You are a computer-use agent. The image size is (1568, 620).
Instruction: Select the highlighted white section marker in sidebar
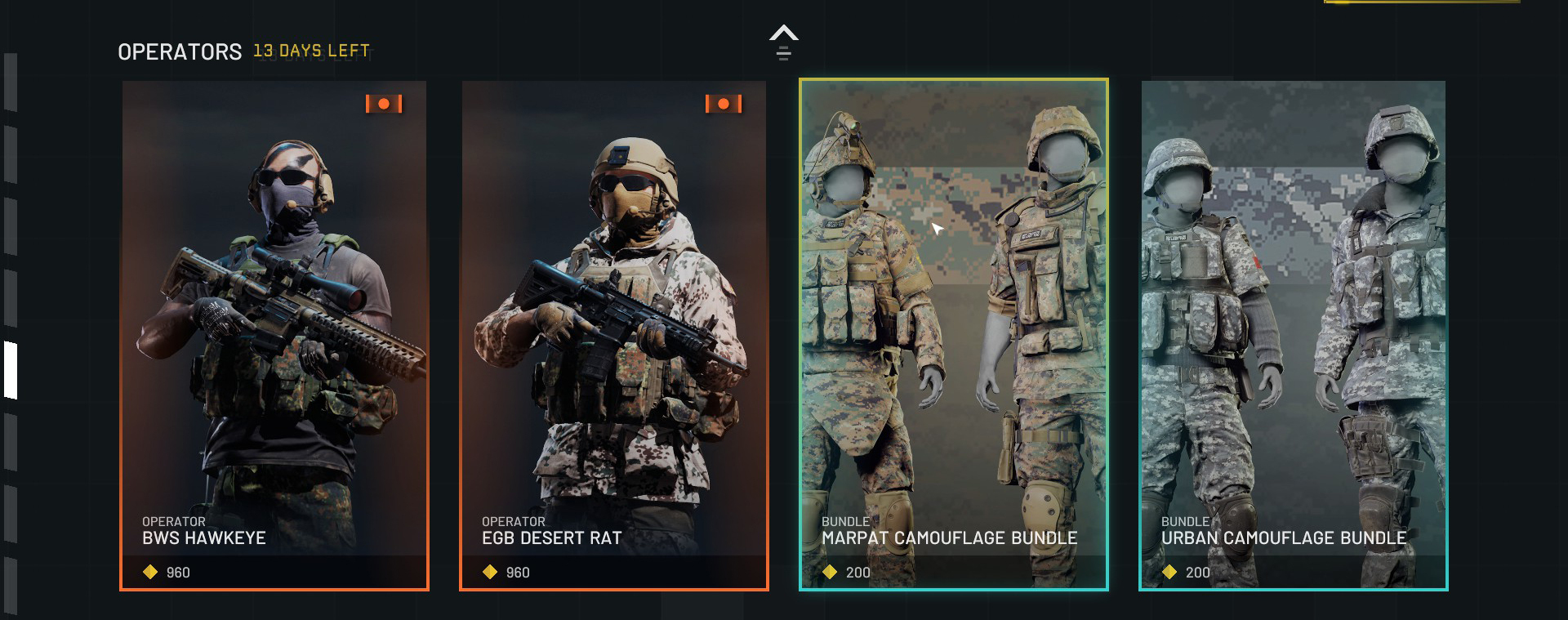[x=11, y=370]
